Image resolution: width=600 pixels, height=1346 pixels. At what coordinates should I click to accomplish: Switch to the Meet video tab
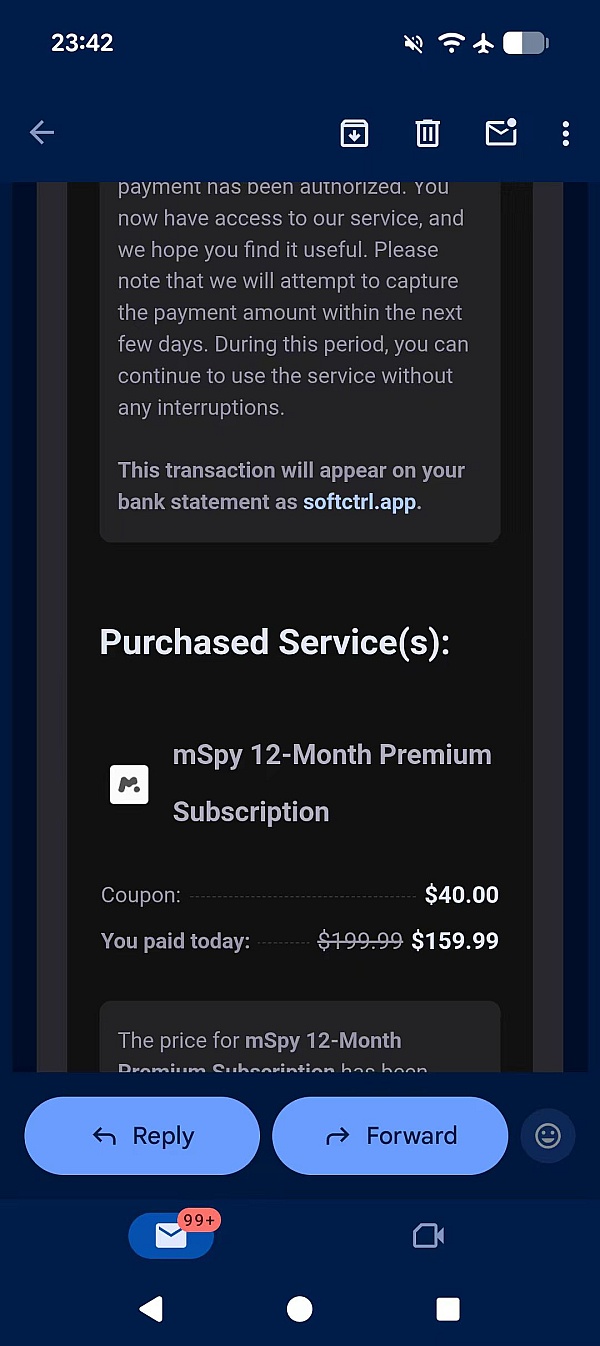coord(428,1236)
